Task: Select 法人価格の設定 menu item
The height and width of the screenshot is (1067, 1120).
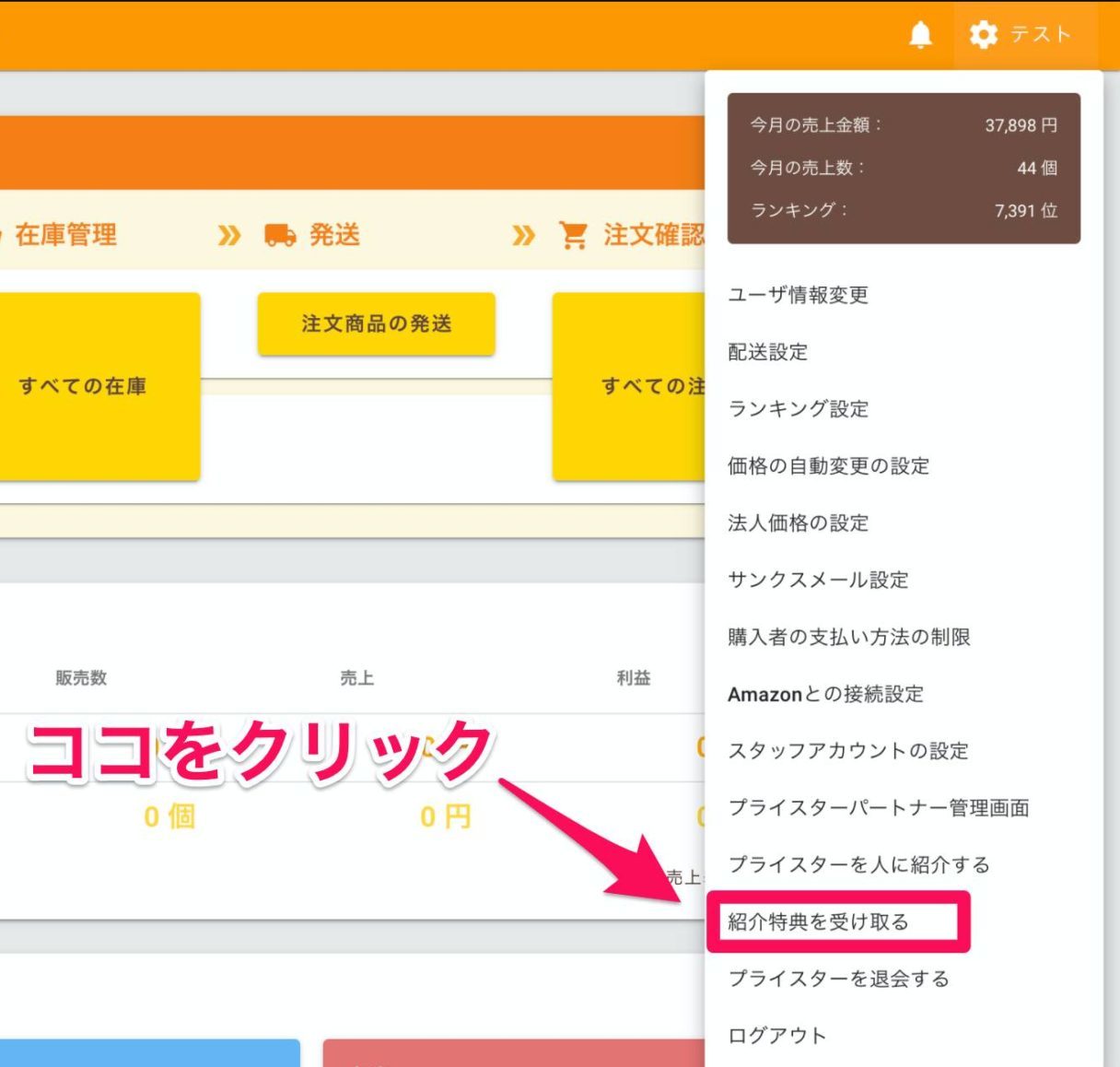Action: (798, 523)
